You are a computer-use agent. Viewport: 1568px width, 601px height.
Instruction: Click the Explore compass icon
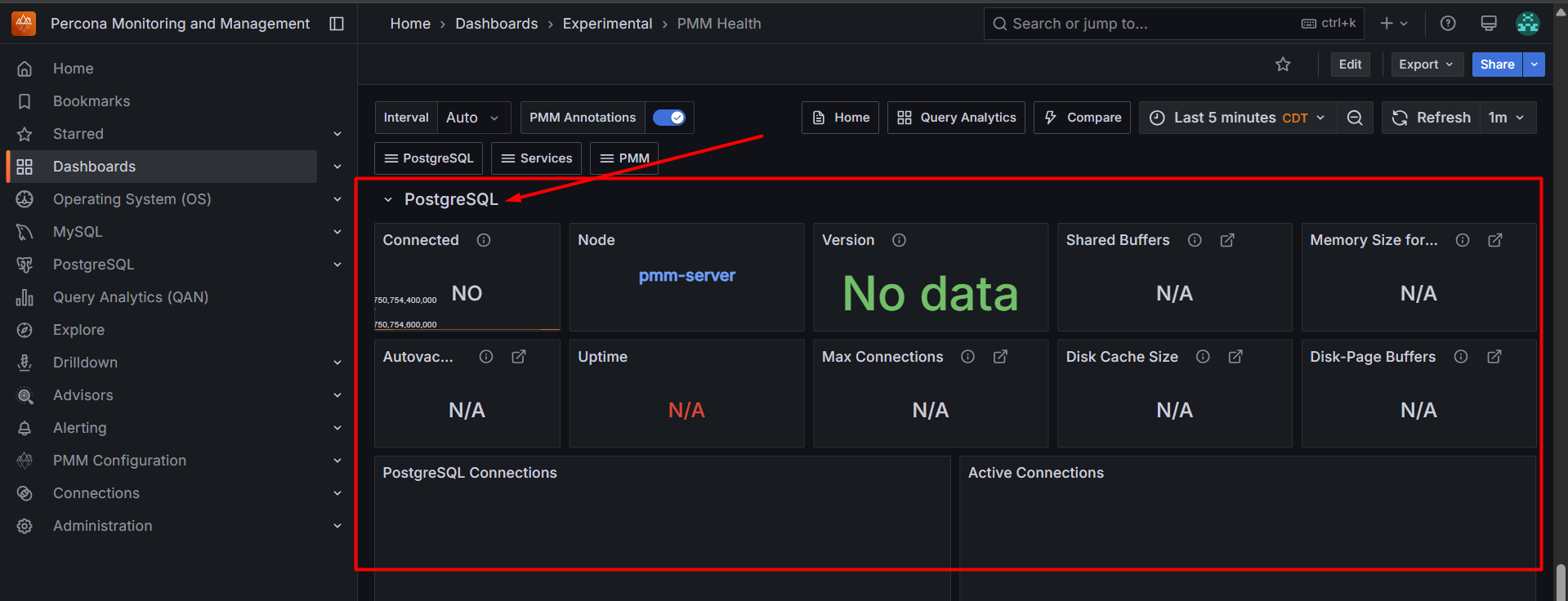click(x=25, y=330)
